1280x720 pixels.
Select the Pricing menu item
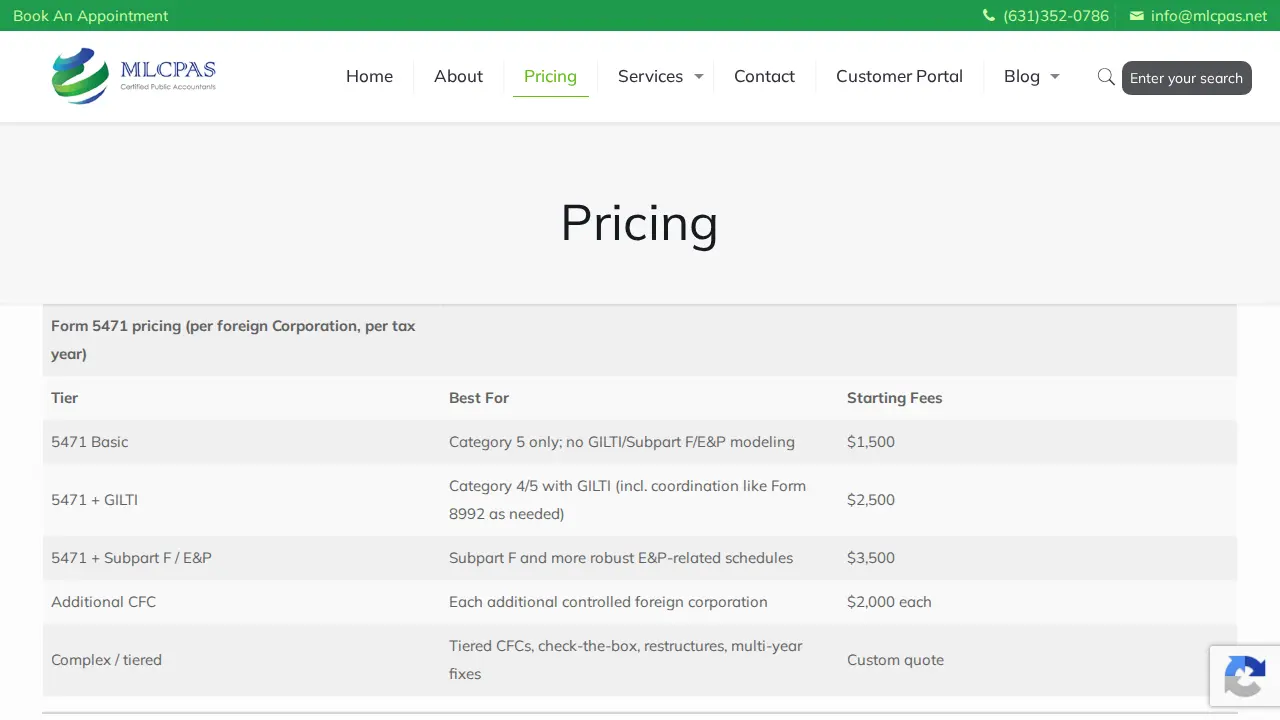pos(550,76)
